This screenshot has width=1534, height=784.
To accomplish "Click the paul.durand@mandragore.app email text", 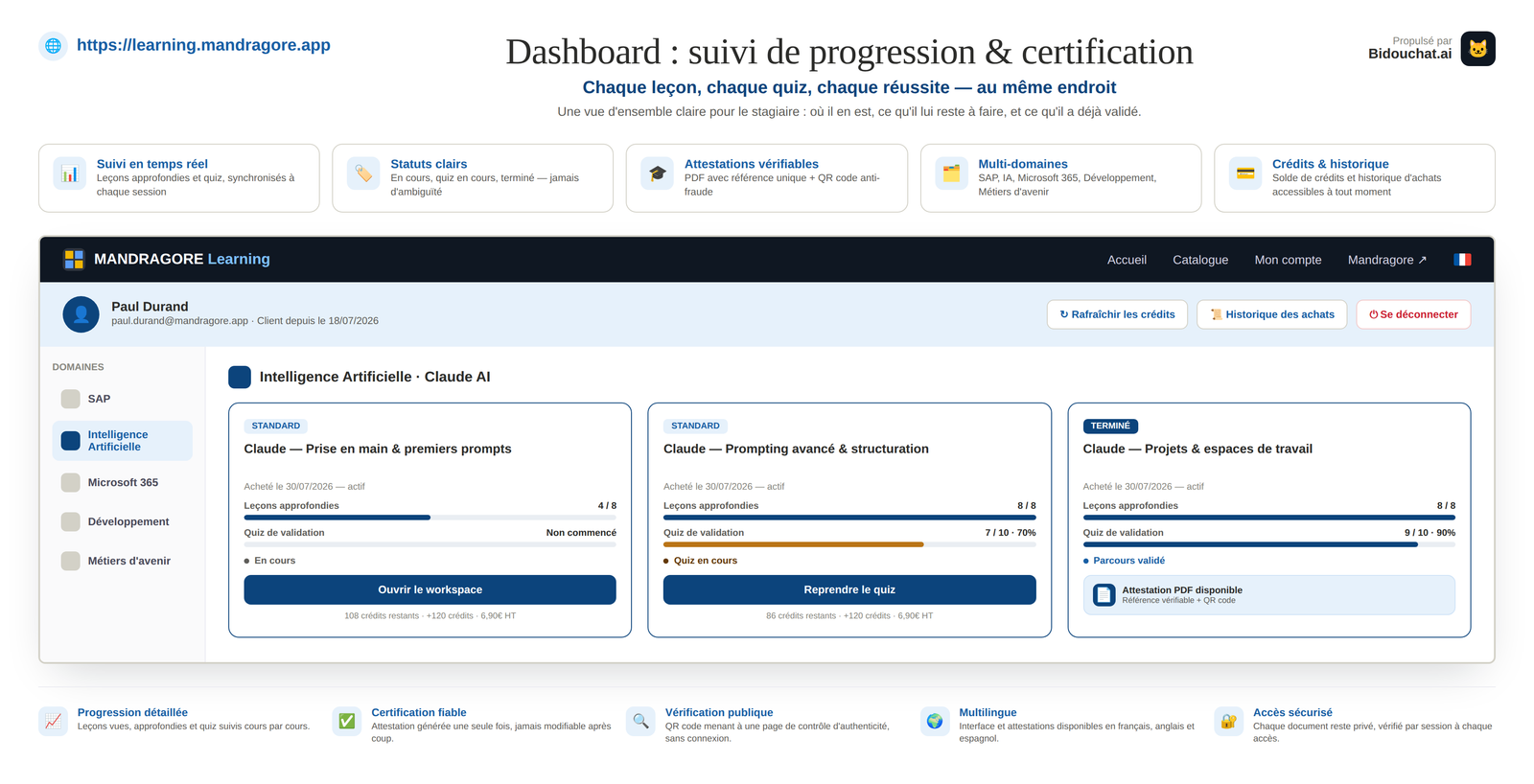I will pos(179,321).
